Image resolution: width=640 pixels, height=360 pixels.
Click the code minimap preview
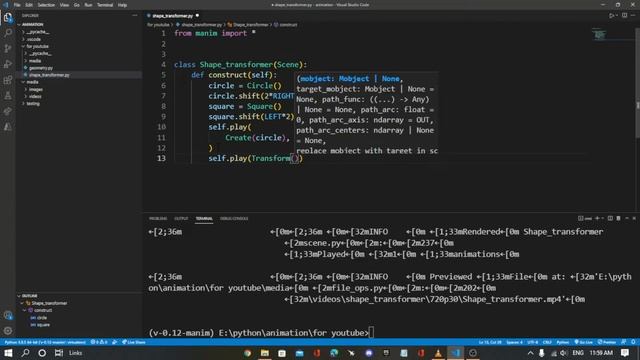pyautogui.click(x=600, y=35)
